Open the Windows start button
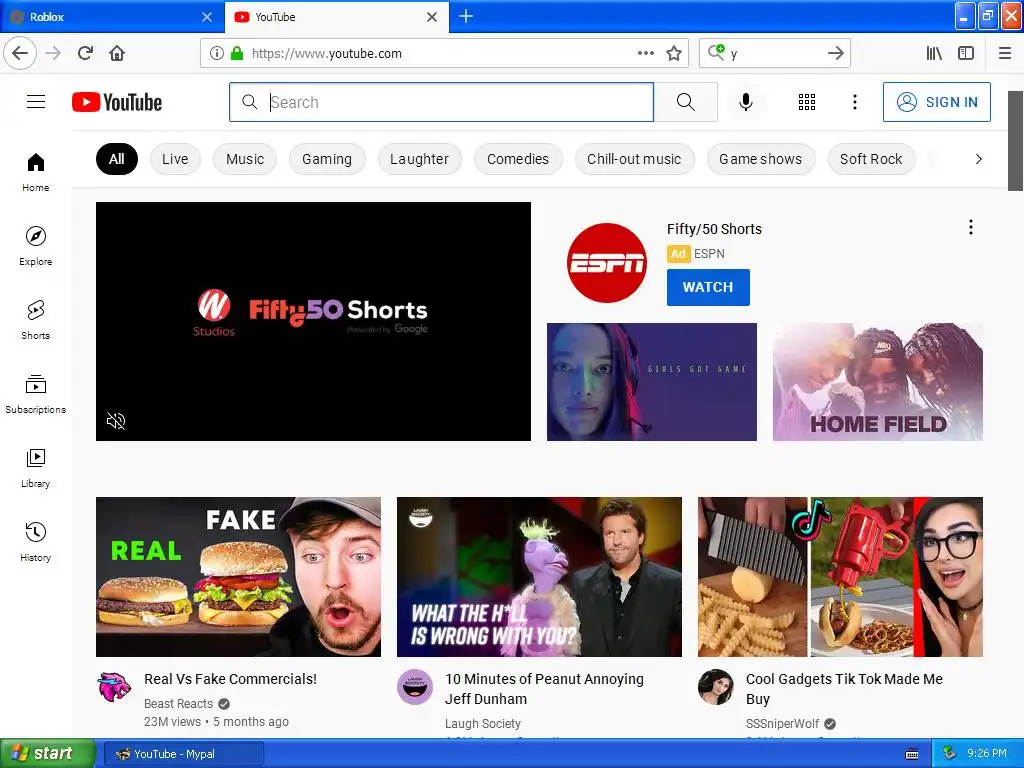This screenshot has width=1024, height=768. click(47, 754)
